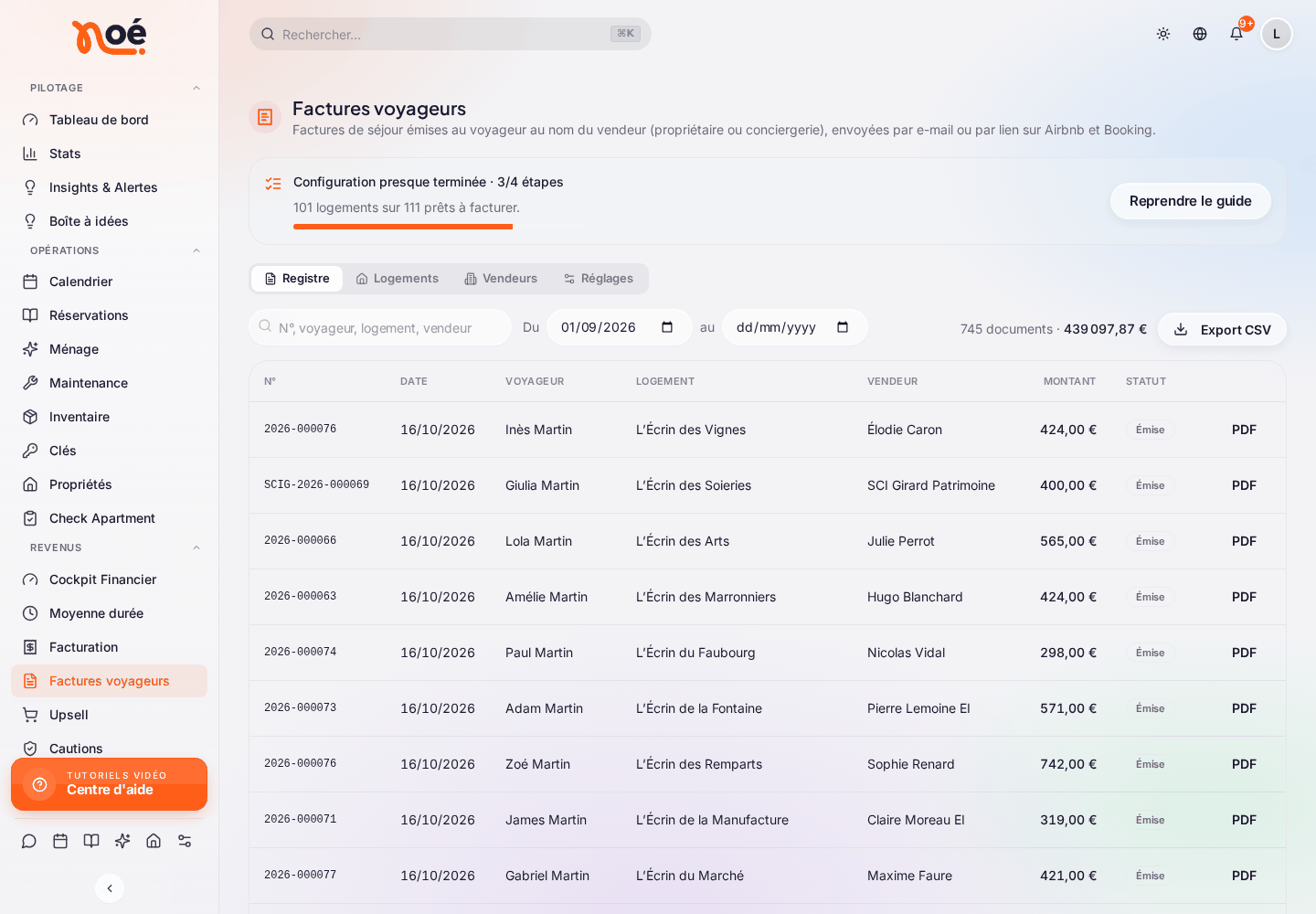
Task: Open Upsell page
Action: pyautogui.click(x=109, y=715)
